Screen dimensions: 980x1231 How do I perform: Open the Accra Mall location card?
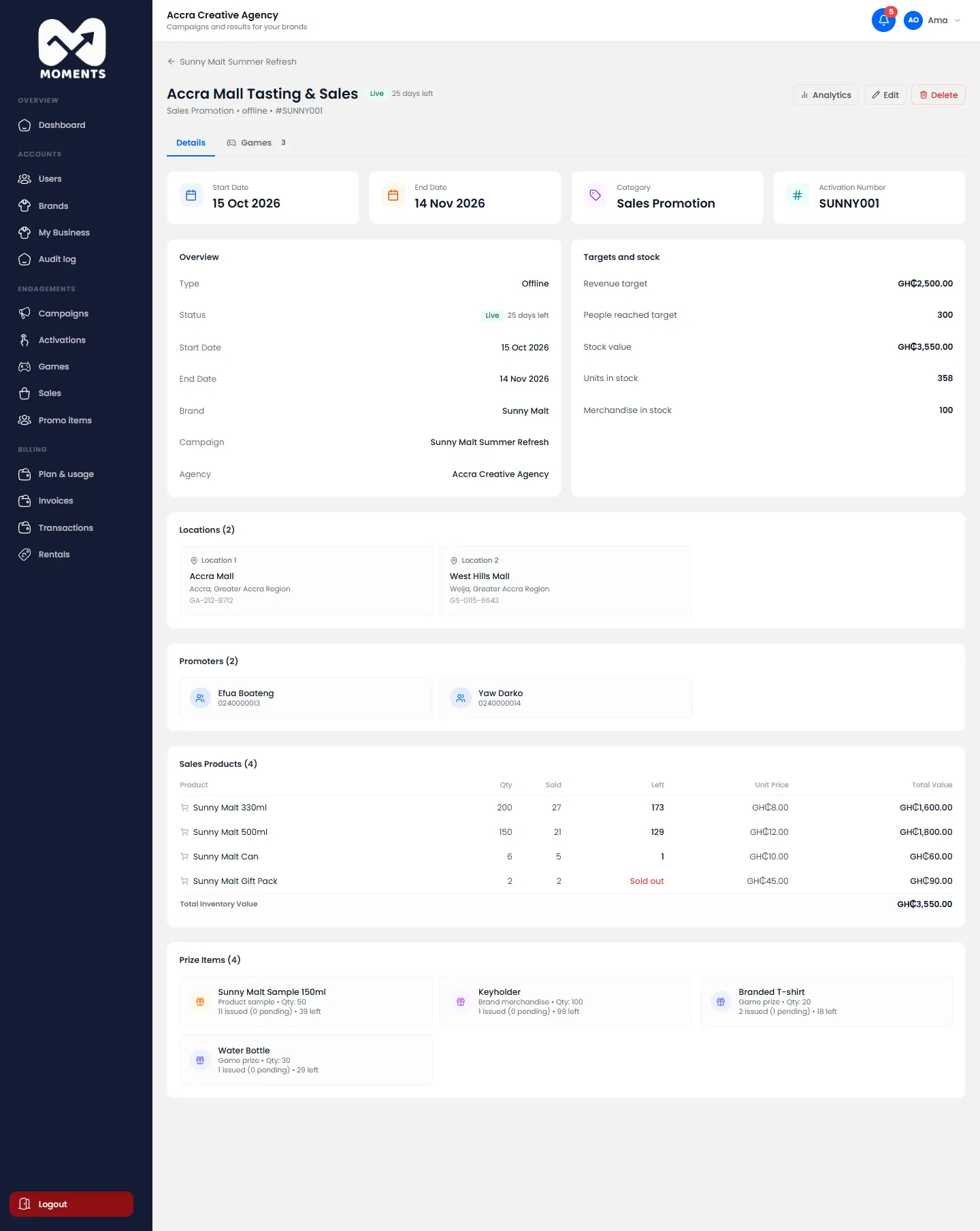(x=306, y=580)
